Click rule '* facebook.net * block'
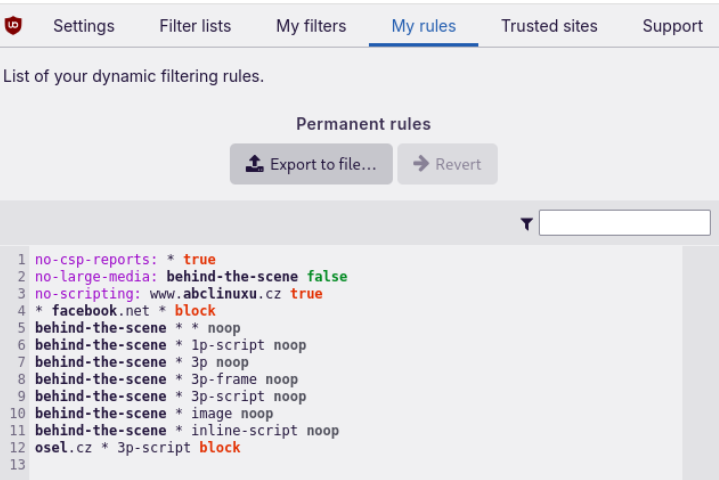 click(125, 311)
